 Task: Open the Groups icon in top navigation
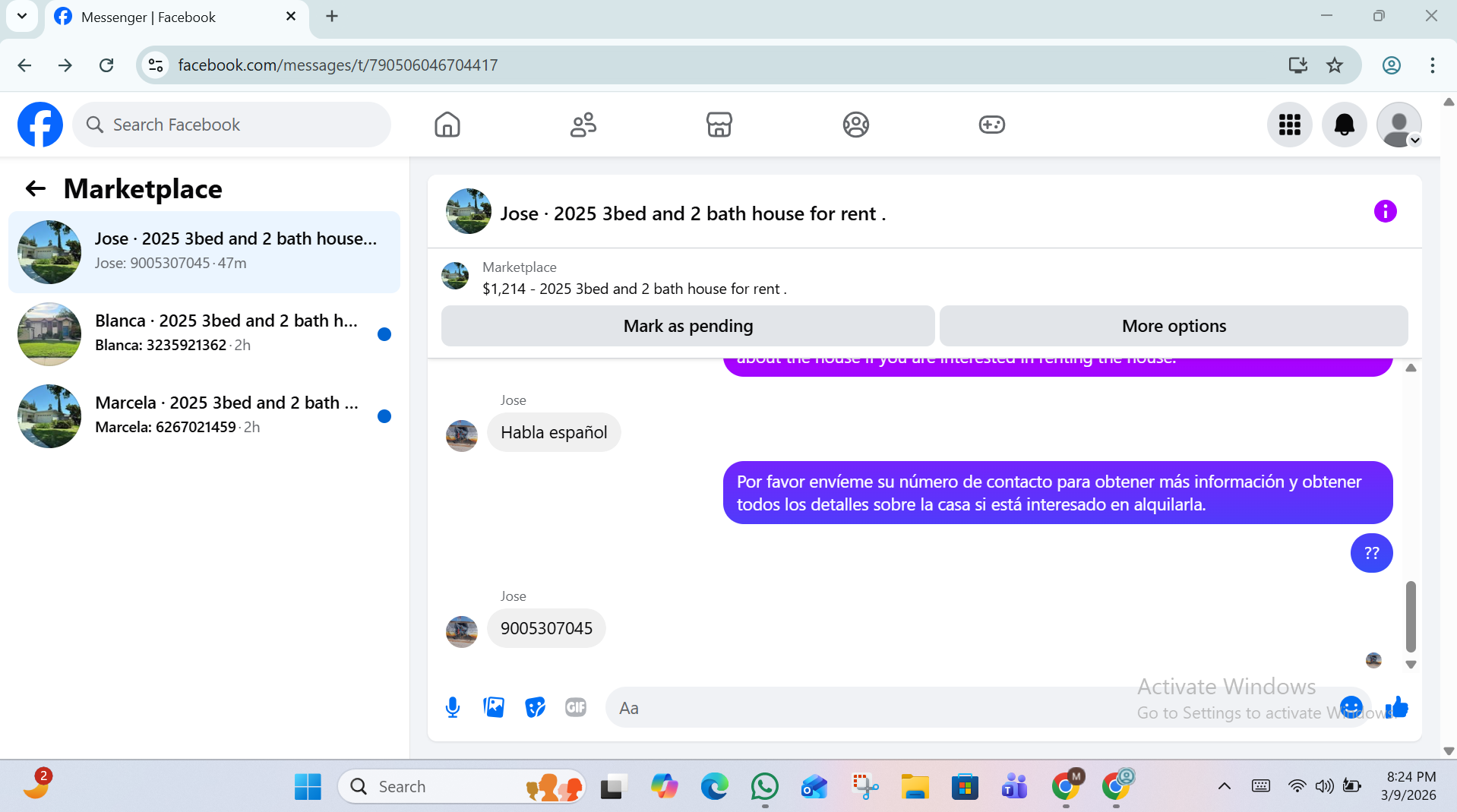point(856,125)
